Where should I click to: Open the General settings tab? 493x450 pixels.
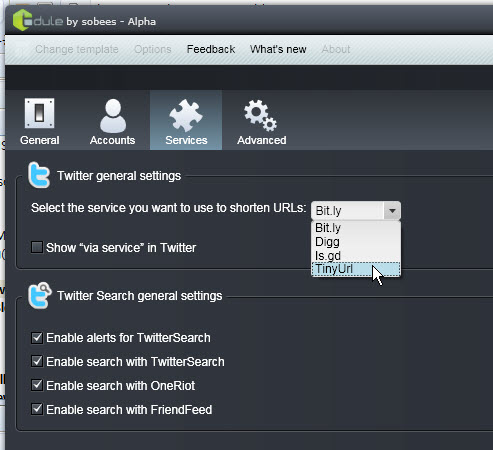[x=40, y=121]
